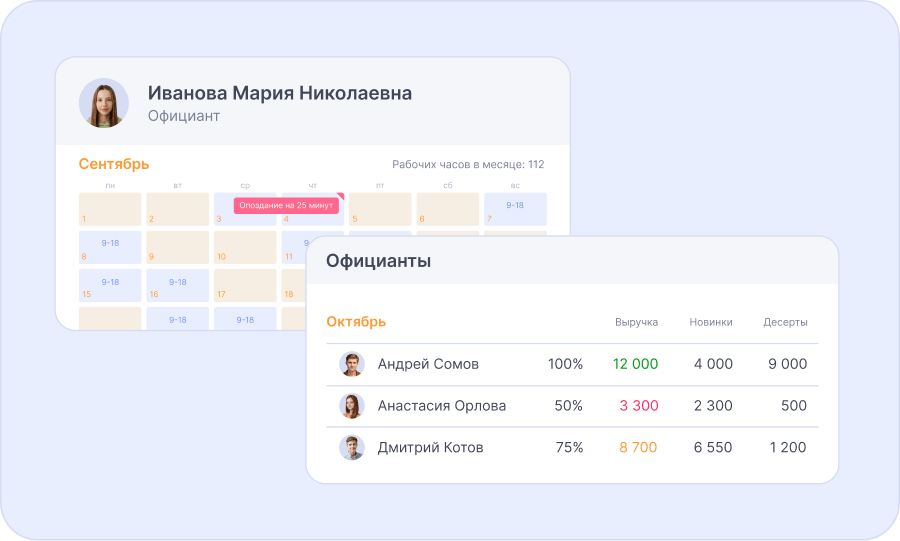Click Анастасия Орлова's 50% value
This screenshot has height=541, width=900.
tap(568, 406)
